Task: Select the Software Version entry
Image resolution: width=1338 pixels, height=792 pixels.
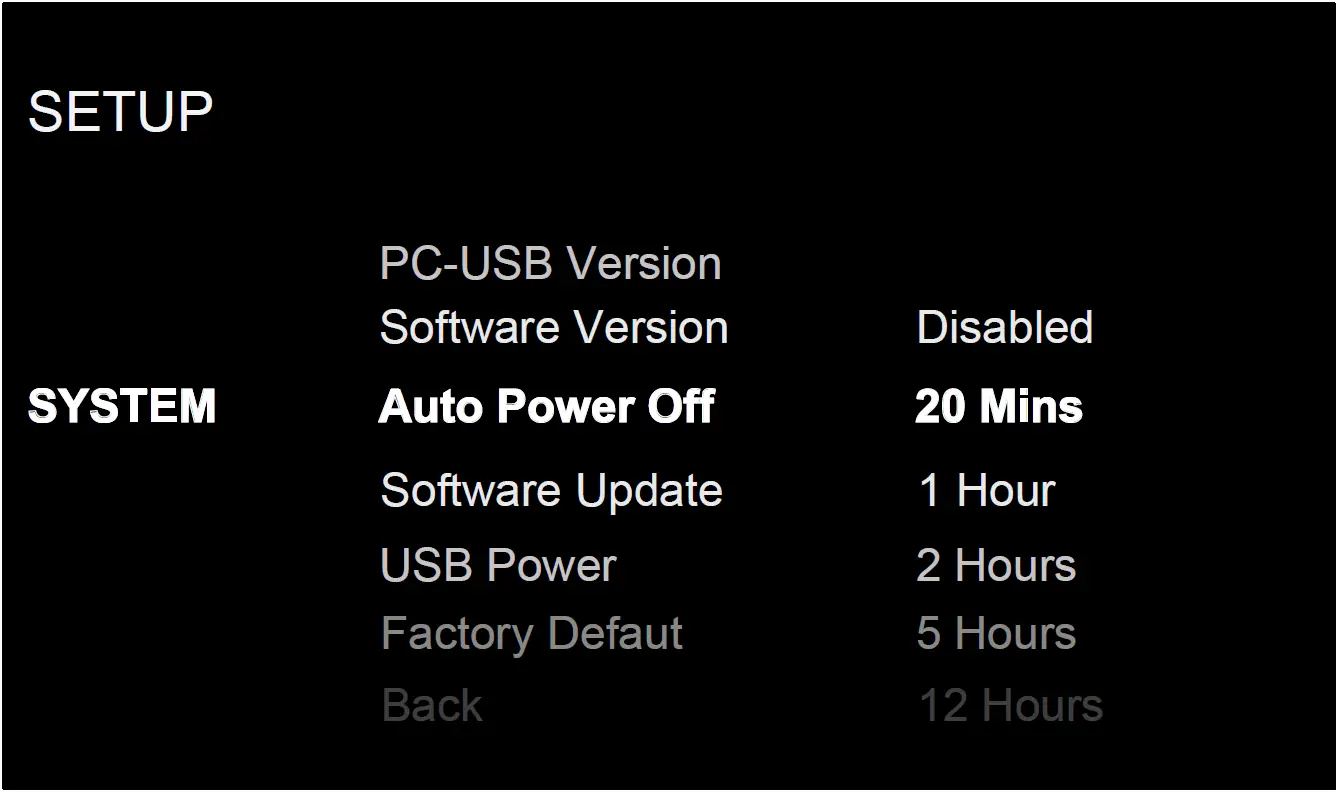Action: pyautogui.click(x=553, y=327)
